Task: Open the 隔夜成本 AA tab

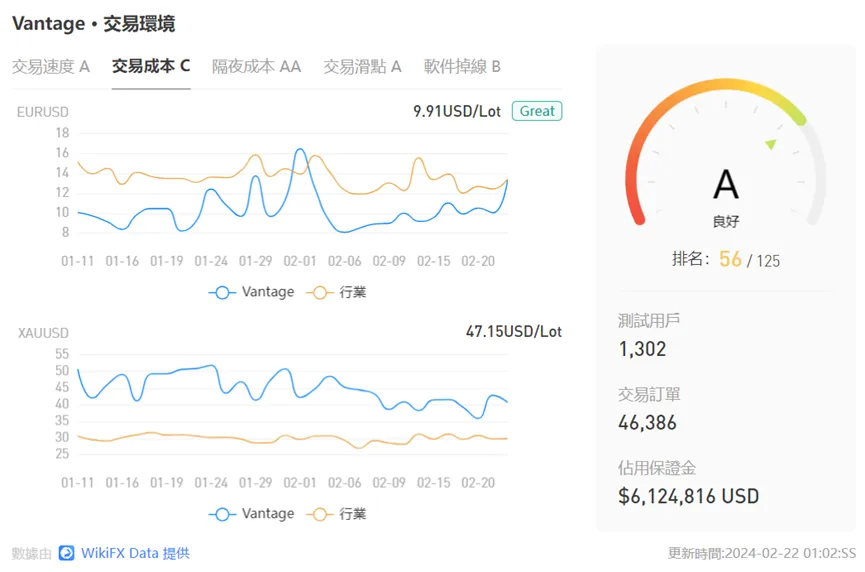Action: (257, 67)
